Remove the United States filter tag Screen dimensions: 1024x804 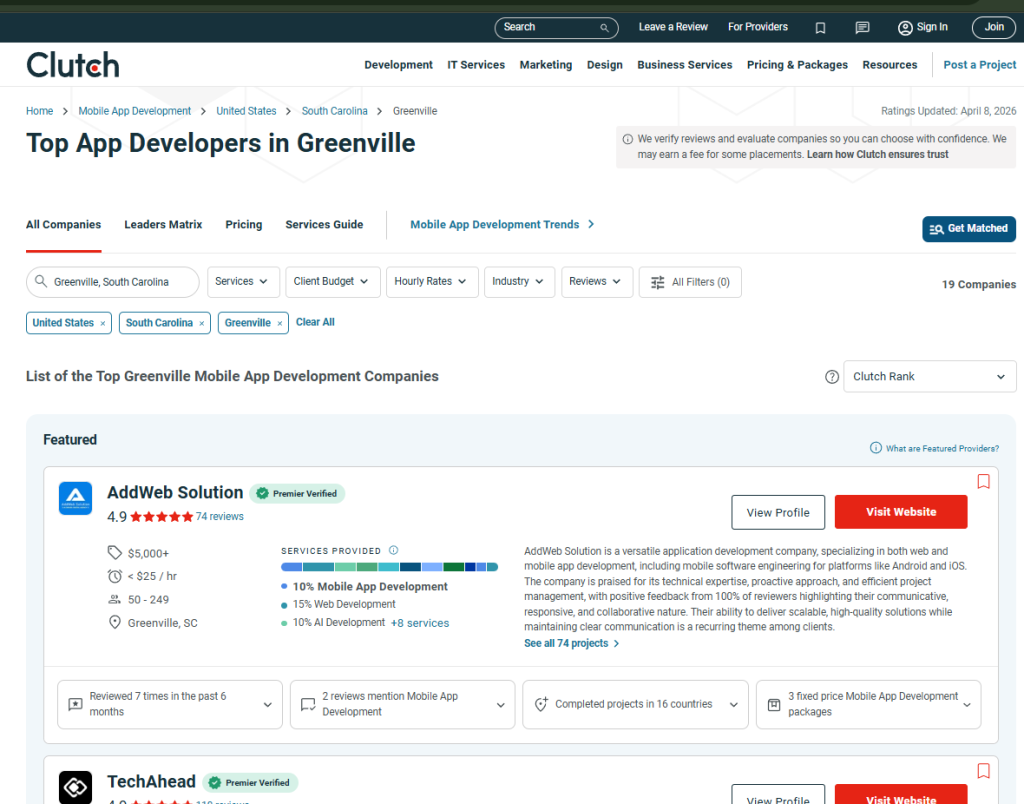click(x=102, y=323)
